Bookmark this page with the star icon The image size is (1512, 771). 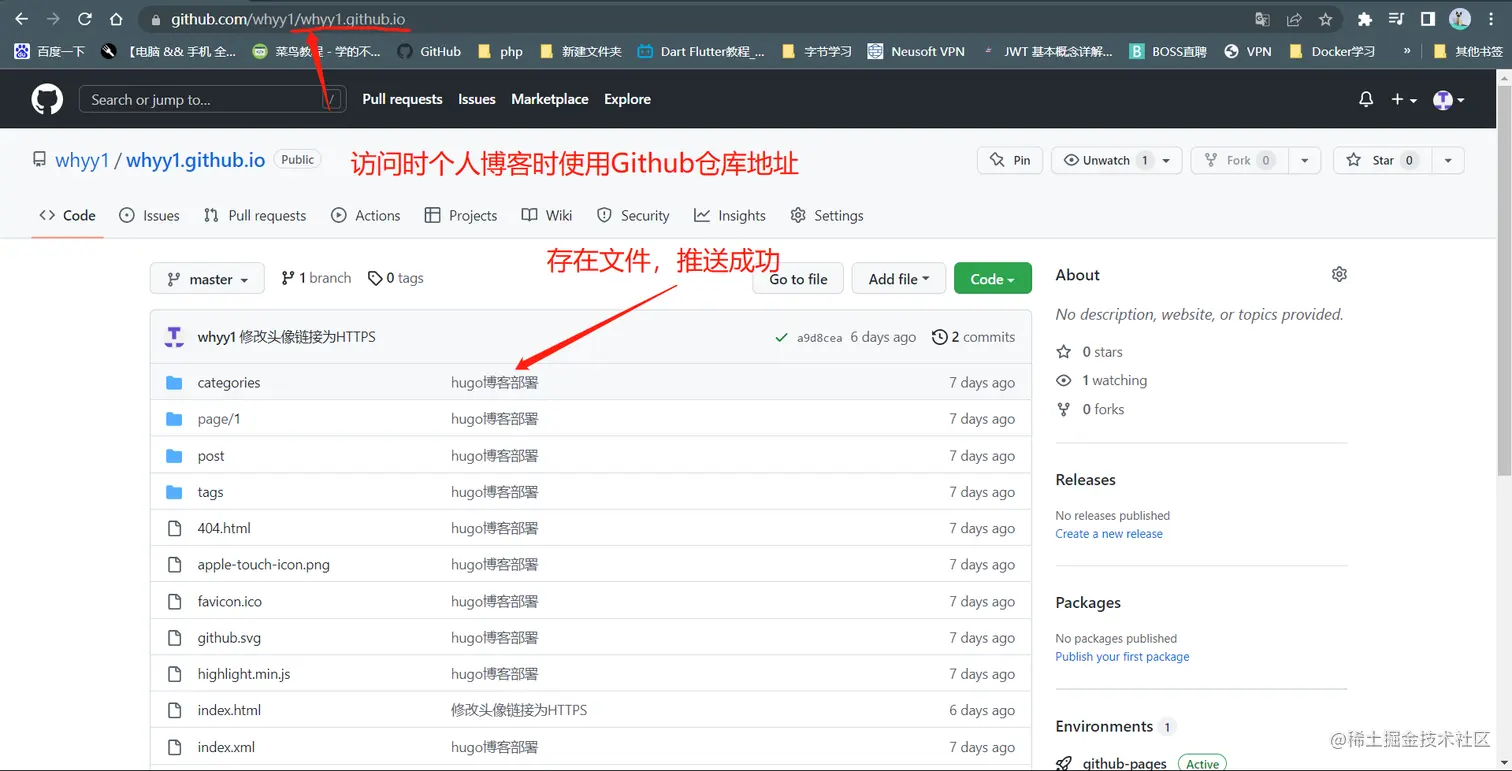1326,19
